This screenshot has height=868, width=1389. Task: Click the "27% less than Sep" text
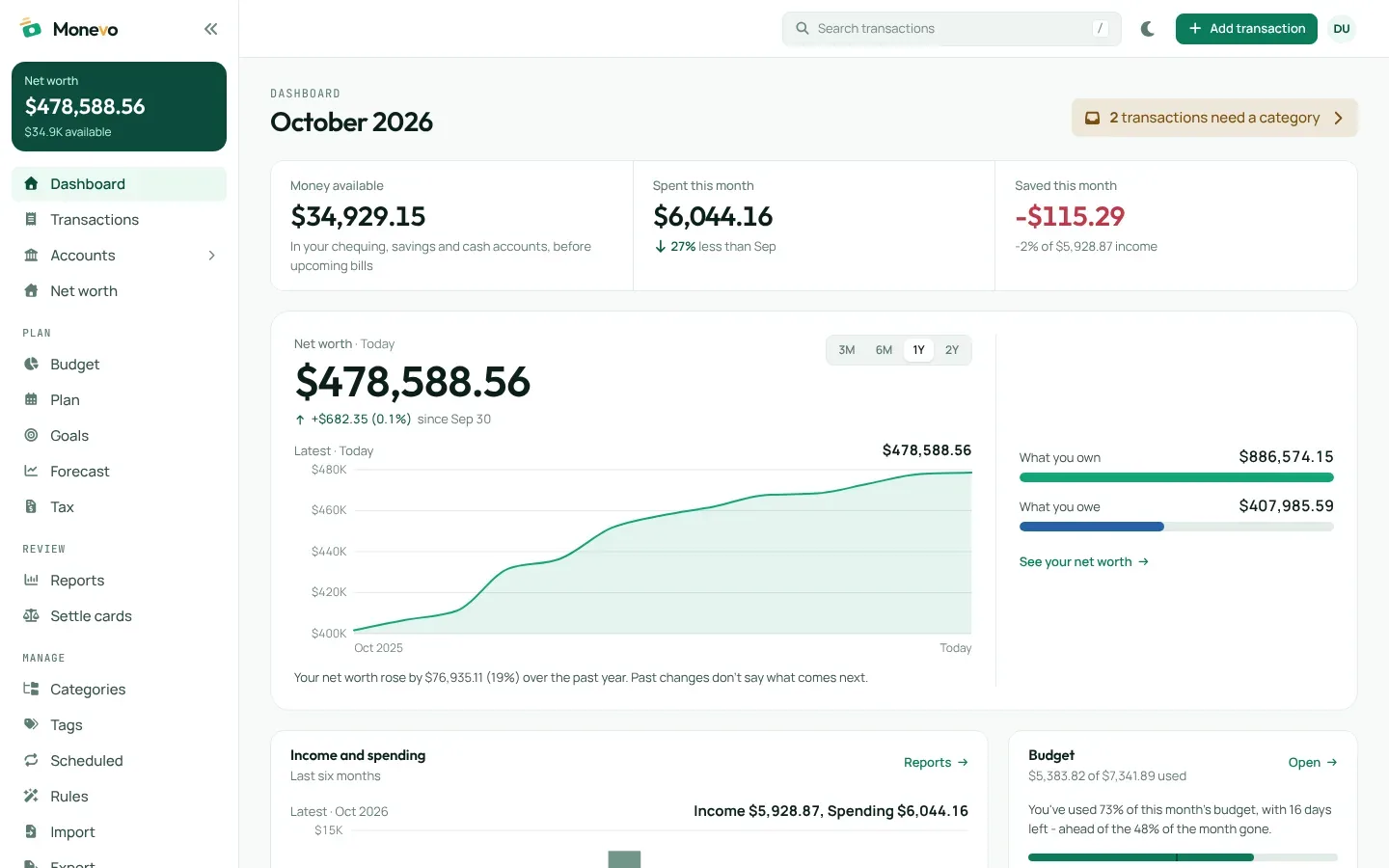(x=723, y=247)
